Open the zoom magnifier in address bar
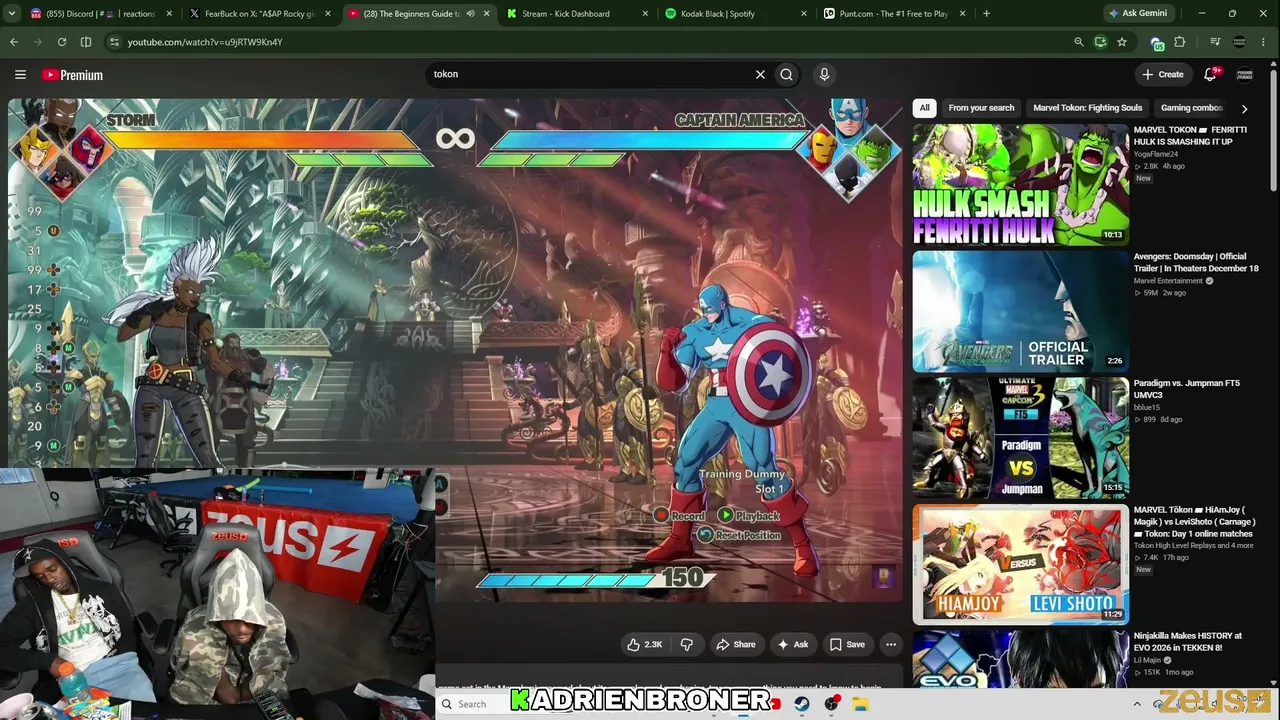 pyautogui.click(x=1078, y=42)
